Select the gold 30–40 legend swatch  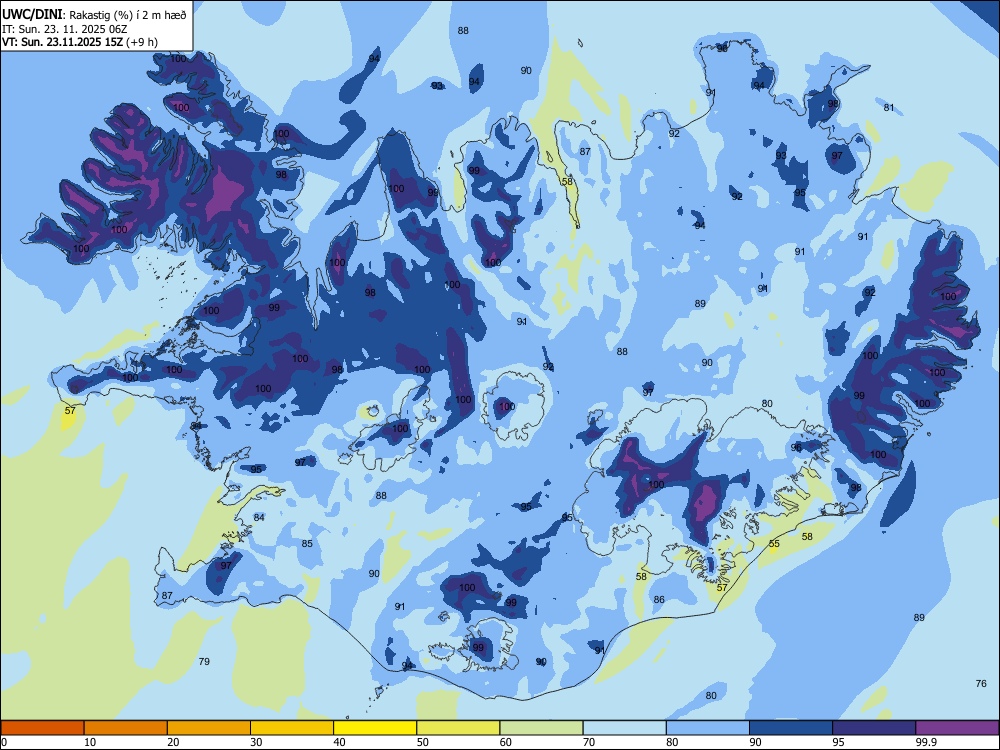coord(292,728)
